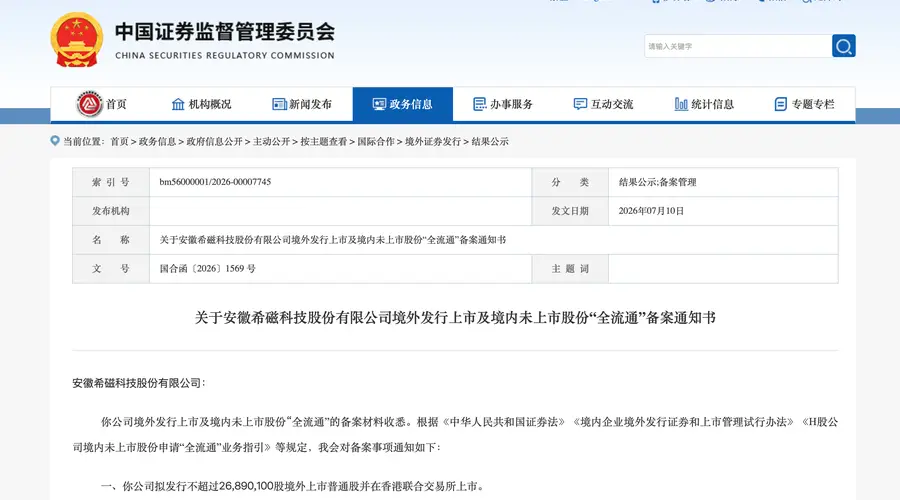This screenshot has width=900, height=500.
Task: Click the 政务信息 breadcrumb link
Action: (x=157, y=142)
